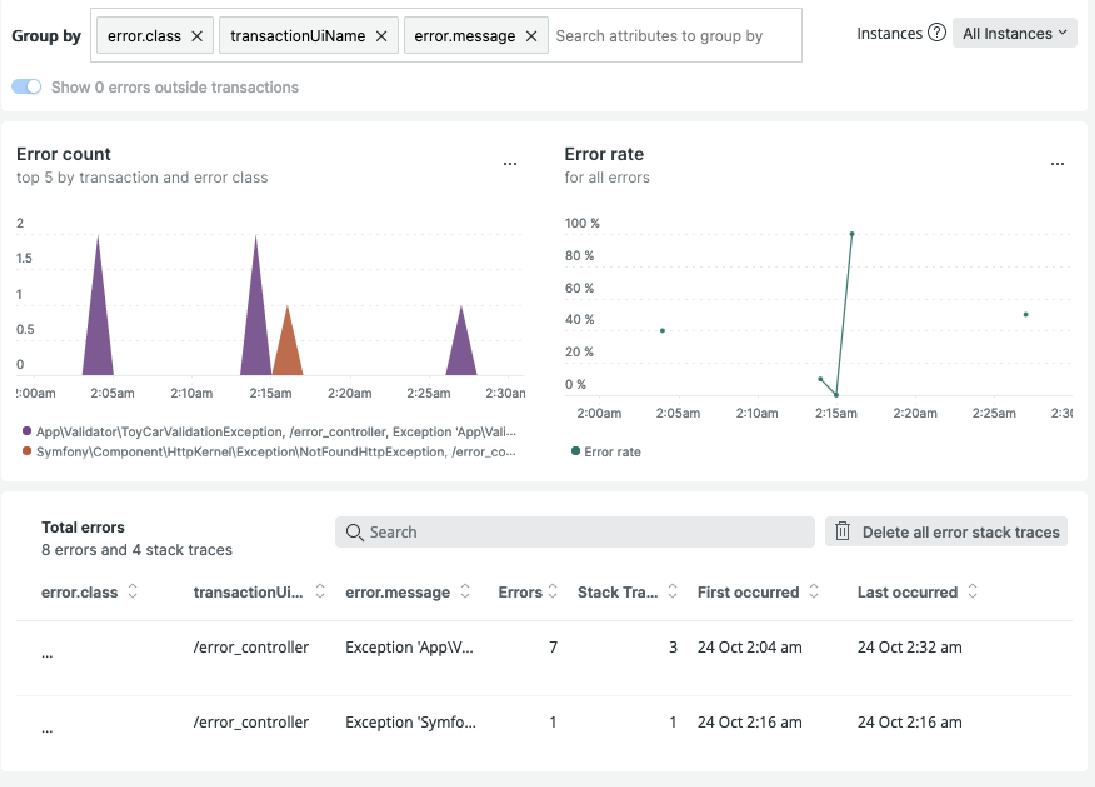Click /error_controller in the 1-error row

tap(251, 722)
